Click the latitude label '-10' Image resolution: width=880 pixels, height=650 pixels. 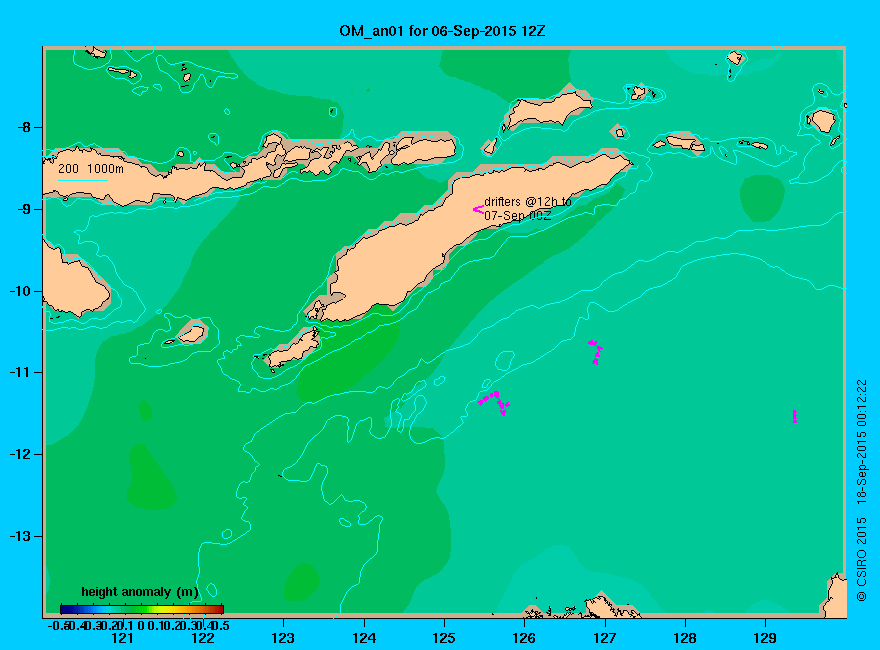tap(20, 291)
